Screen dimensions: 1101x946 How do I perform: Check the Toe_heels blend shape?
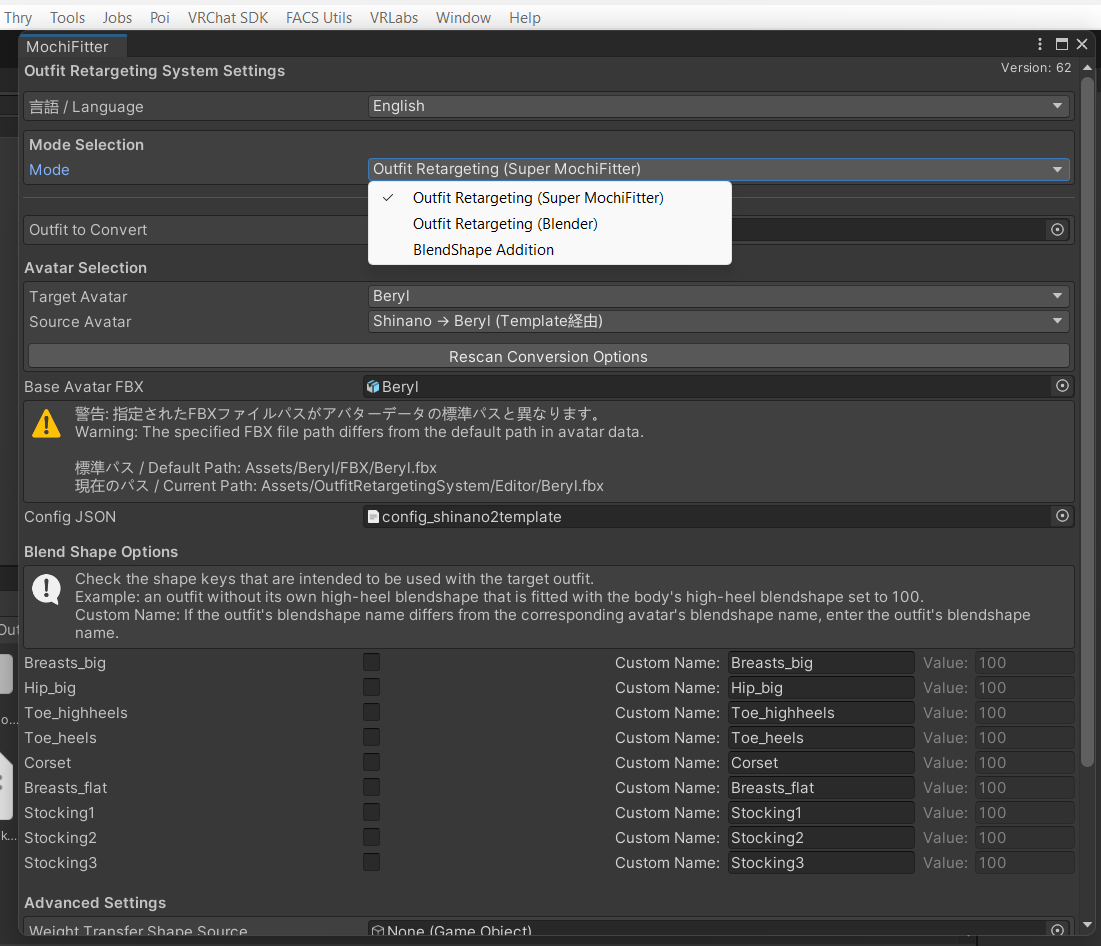[371, 737]
